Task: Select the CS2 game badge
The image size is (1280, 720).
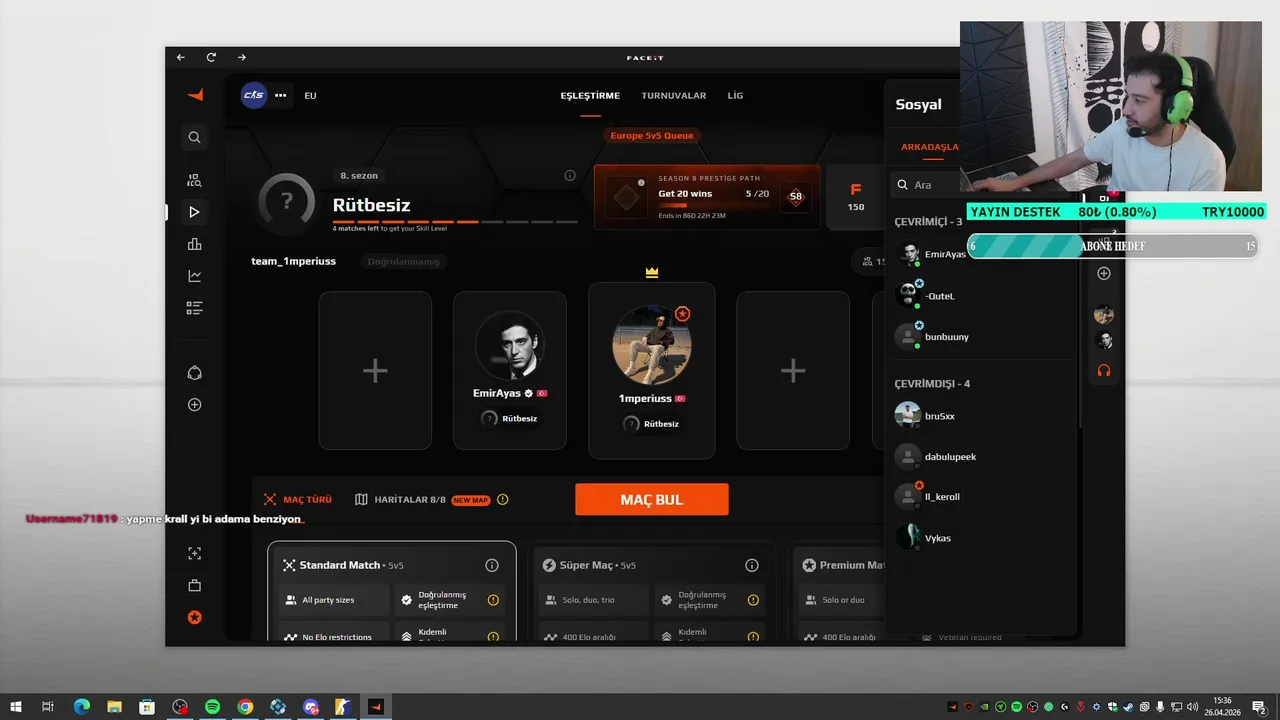Action: (x=254, y=95)
